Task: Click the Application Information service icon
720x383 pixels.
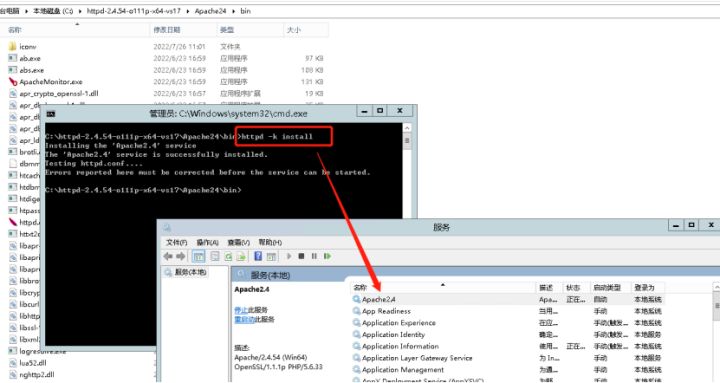Action: (x=356, y=346)
